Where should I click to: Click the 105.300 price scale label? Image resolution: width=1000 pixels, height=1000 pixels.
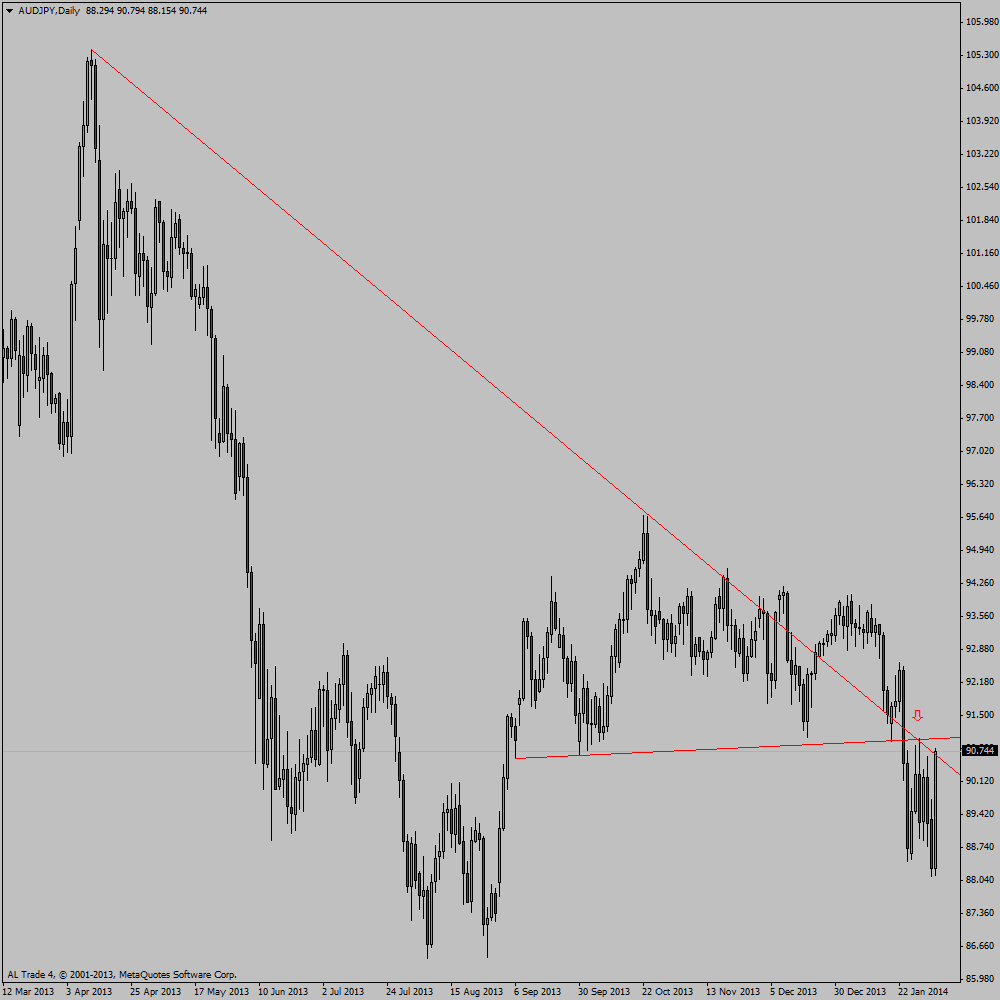pyautogui.click(x=982, y=55)
